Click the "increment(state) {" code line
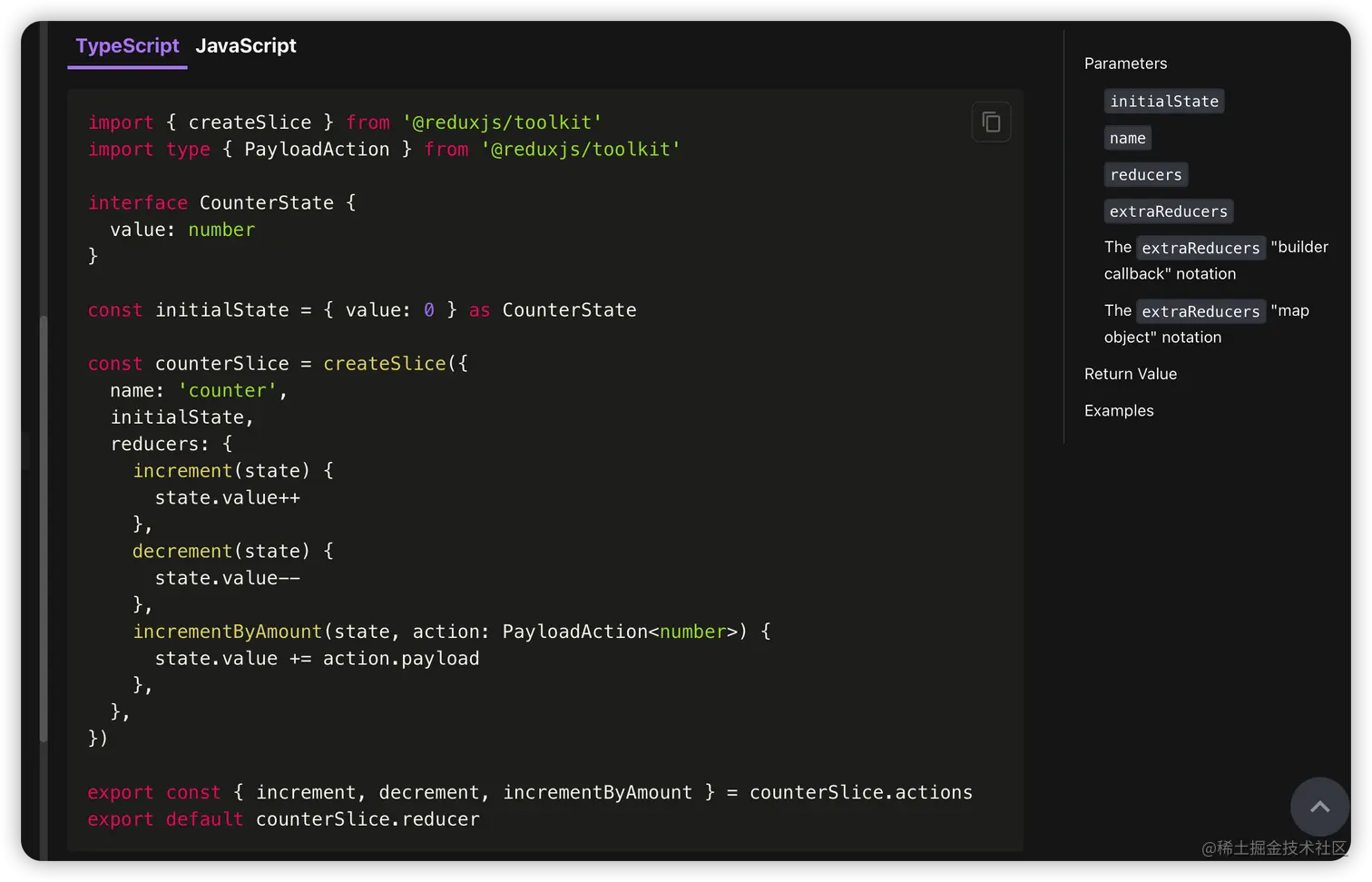This screenshot has width=1372, height=882. tap(233, 471)
